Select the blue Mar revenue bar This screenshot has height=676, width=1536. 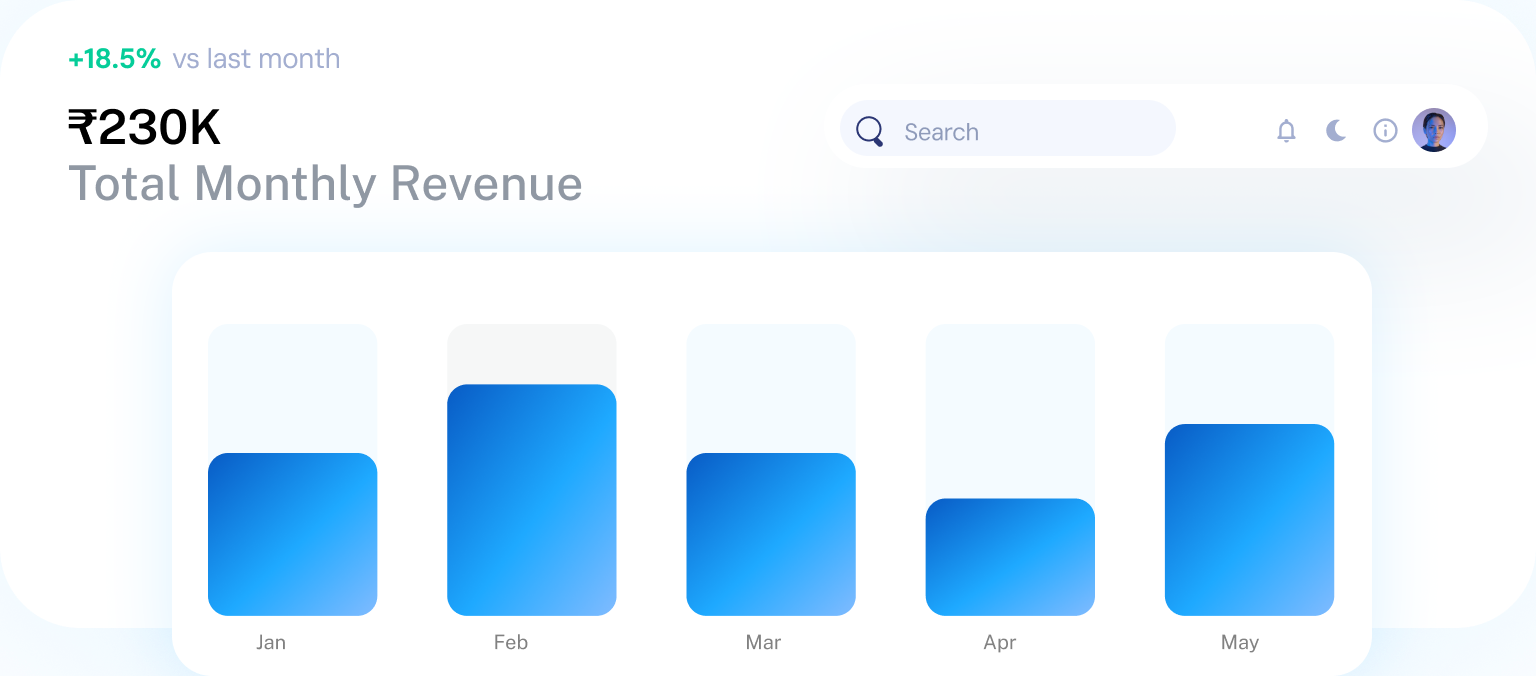click(x=770, y=534)
